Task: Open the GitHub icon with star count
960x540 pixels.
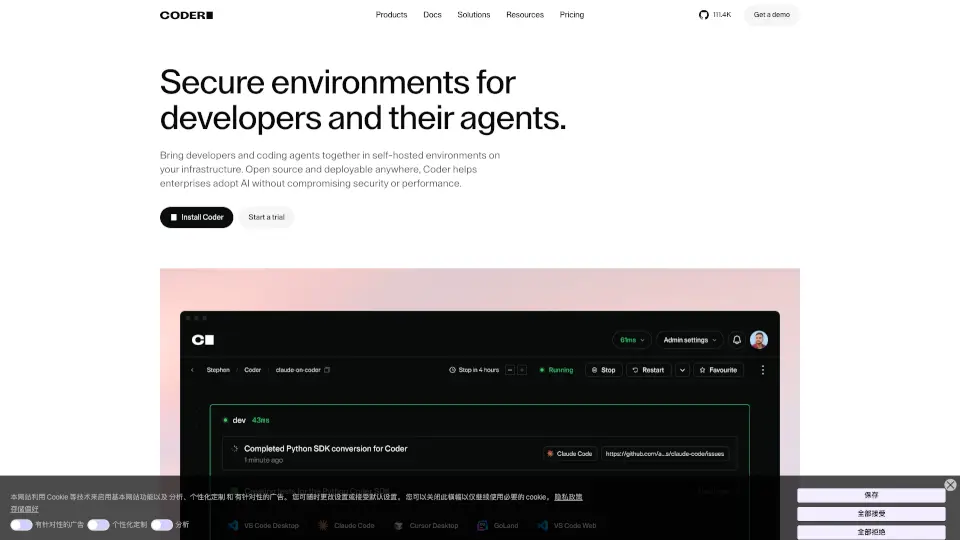Action: coord(715,15)
